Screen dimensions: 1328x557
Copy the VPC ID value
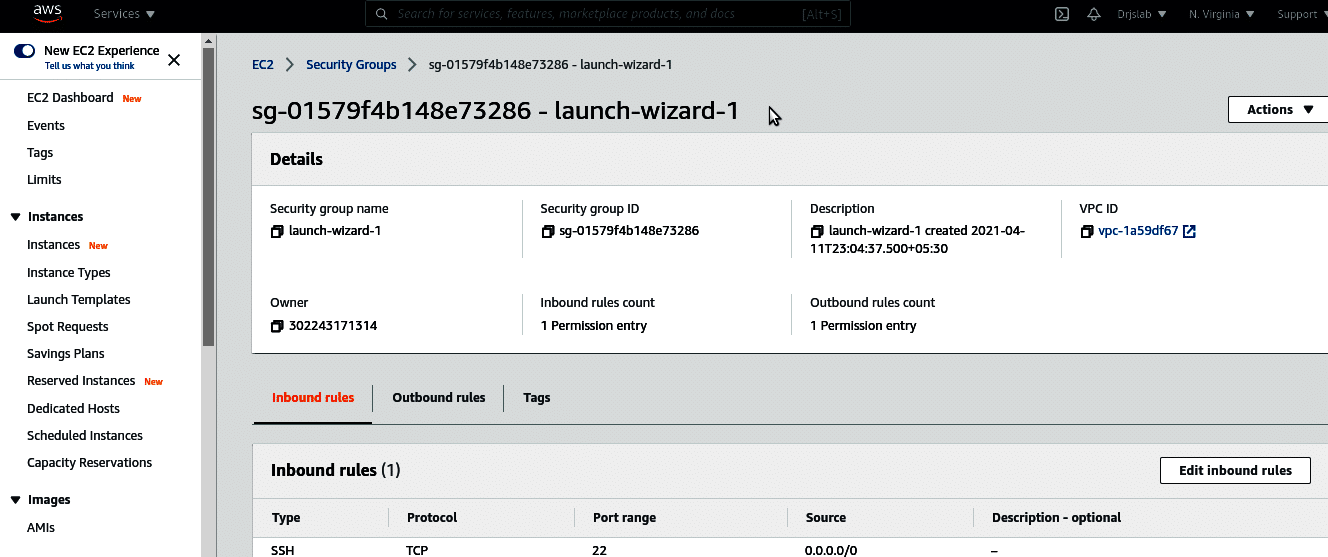[x=1087, y=231]
